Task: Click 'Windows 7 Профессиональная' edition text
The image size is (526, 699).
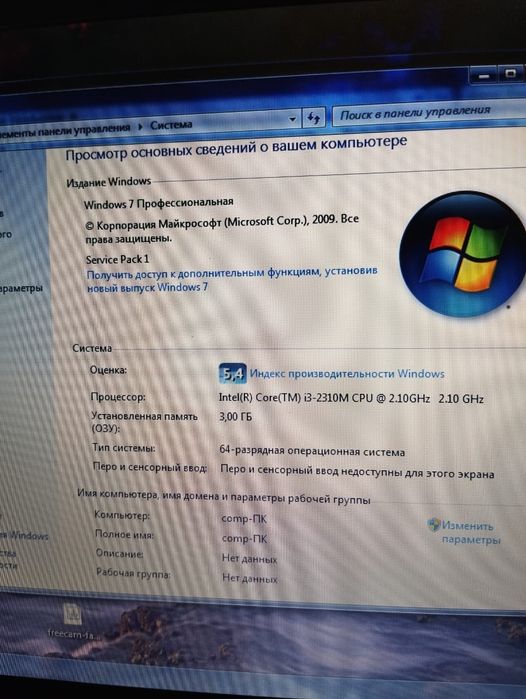Action: tap(158, 203)
